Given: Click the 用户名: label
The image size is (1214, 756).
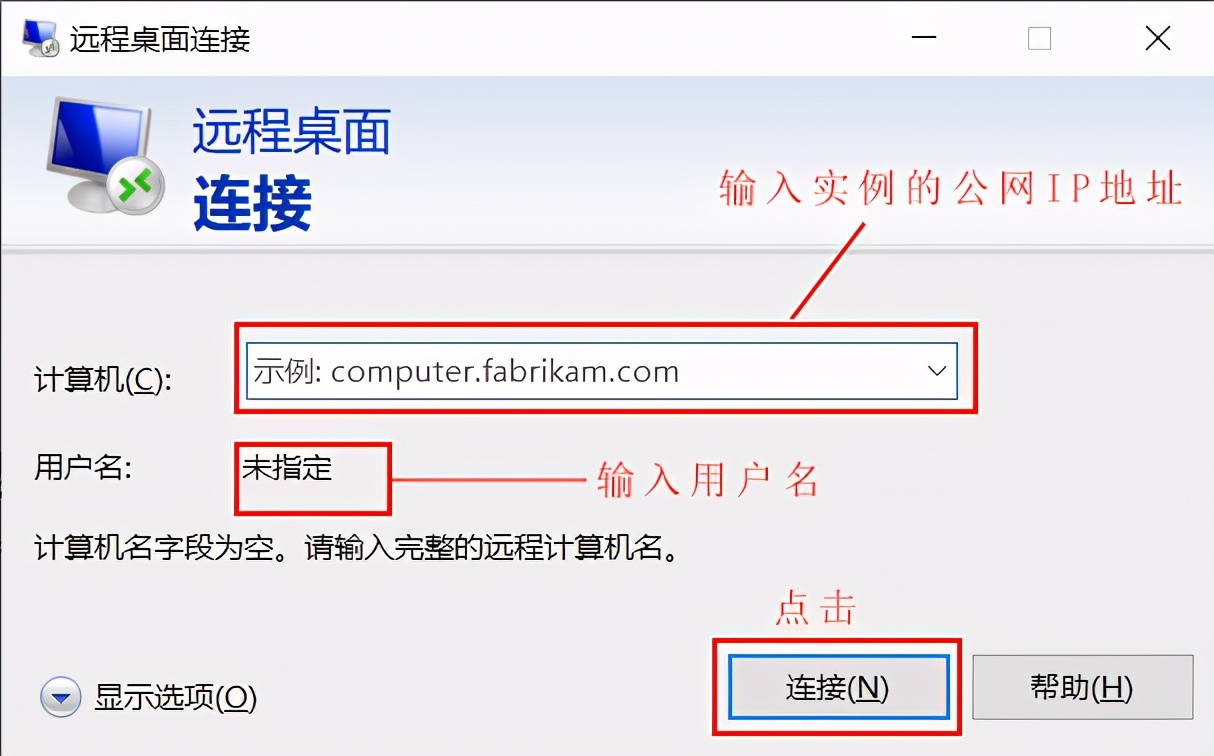Looking at the screenshot, I should click(84, 467).
